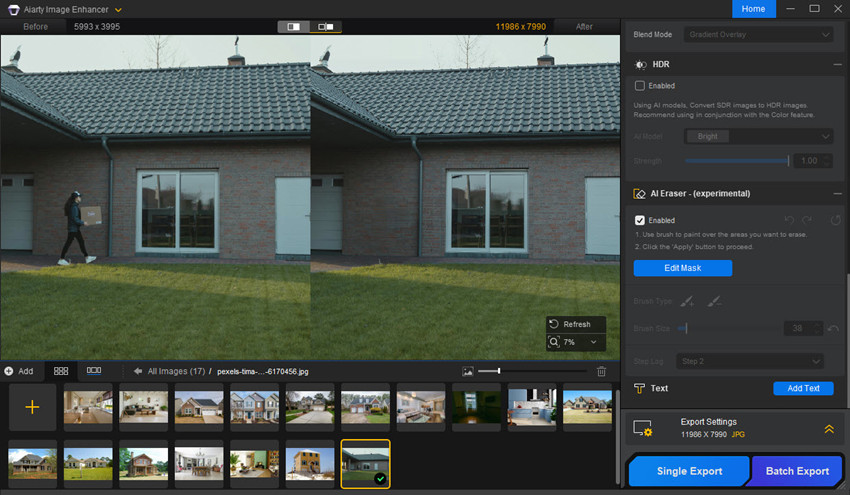850x495 pixels.
Task: Switch to grid thumbnail layout
Action: tap(61, 371)
